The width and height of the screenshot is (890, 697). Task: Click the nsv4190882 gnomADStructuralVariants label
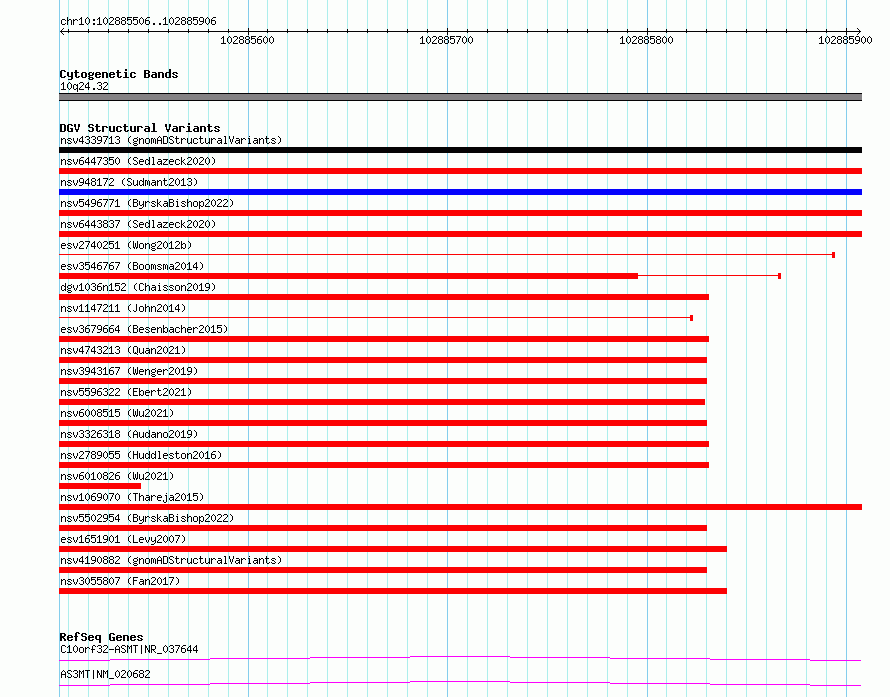(x=171, y=560)
